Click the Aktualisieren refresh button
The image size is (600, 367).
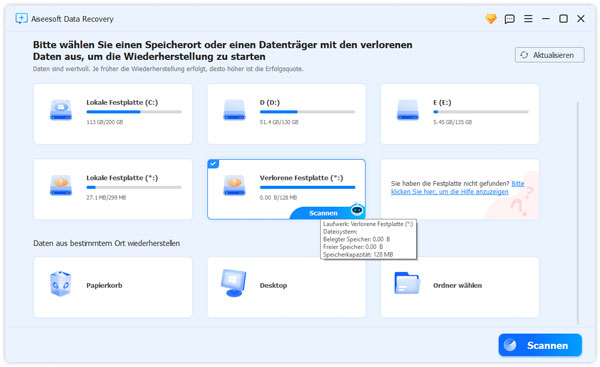549,55
